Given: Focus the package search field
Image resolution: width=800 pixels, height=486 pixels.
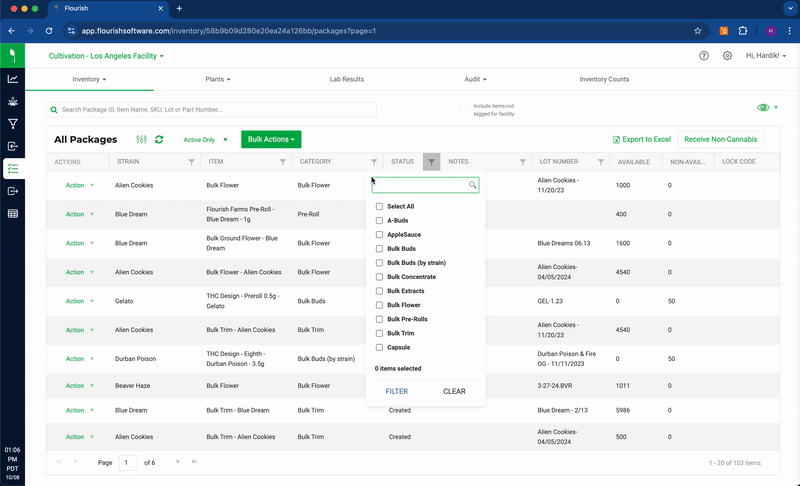Looking at the screenshot, I should (211, 110).
